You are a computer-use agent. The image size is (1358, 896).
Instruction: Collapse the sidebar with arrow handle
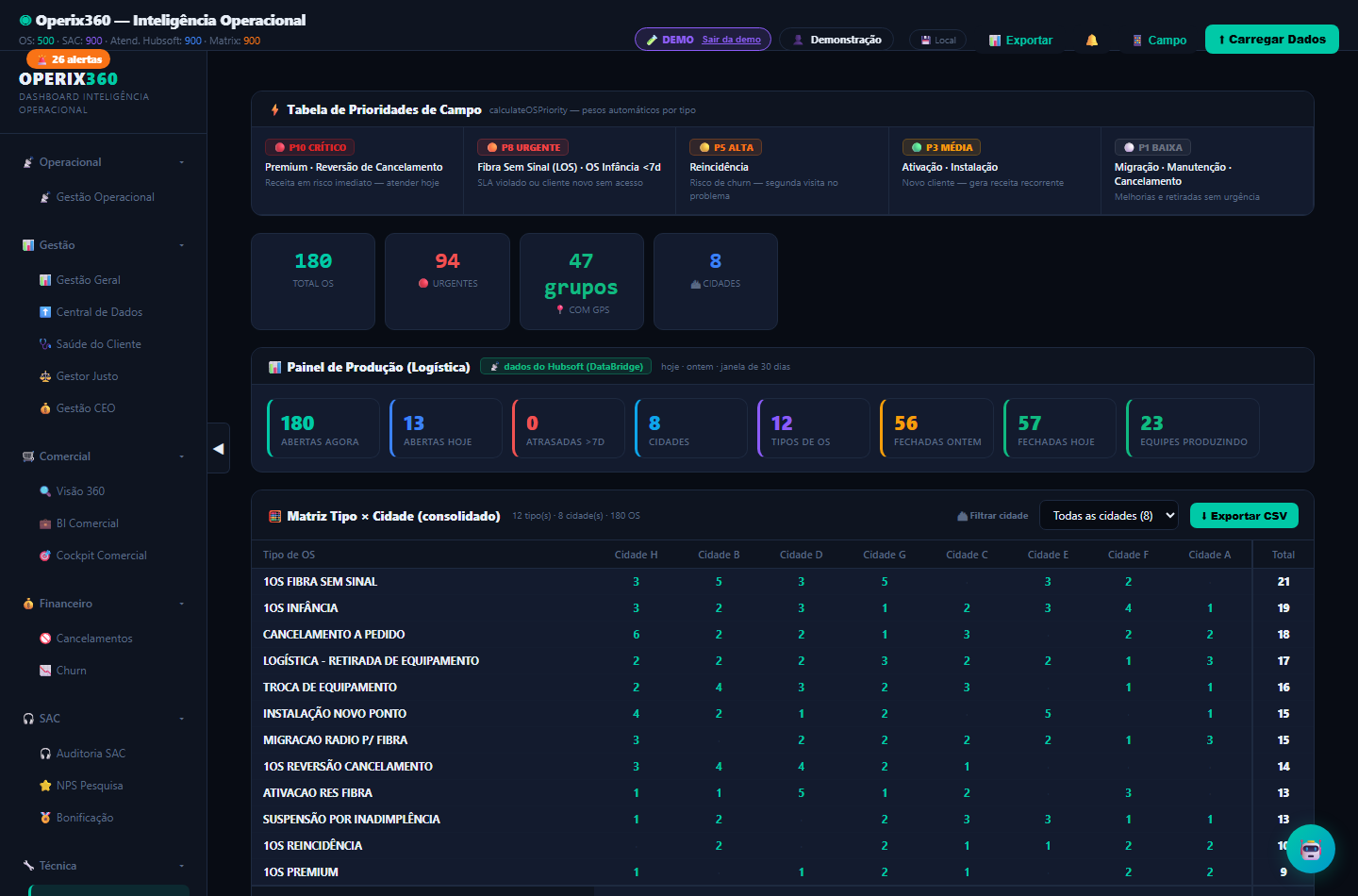click(219, 448)
